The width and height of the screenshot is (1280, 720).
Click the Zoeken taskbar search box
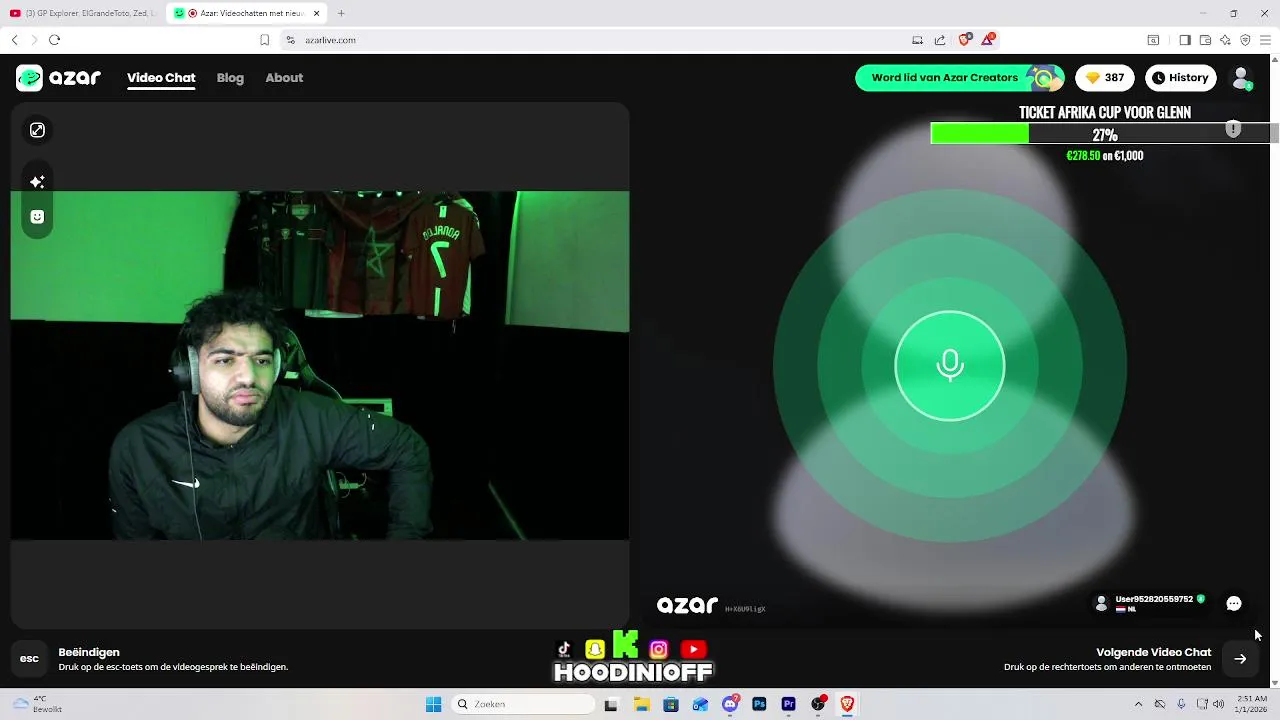[523, 704]
